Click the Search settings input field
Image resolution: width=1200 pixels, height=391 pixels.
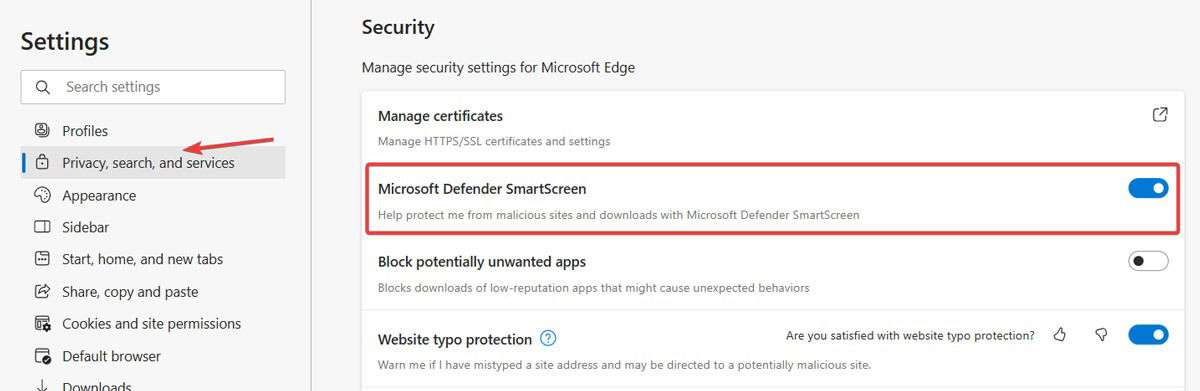point(153,87)
